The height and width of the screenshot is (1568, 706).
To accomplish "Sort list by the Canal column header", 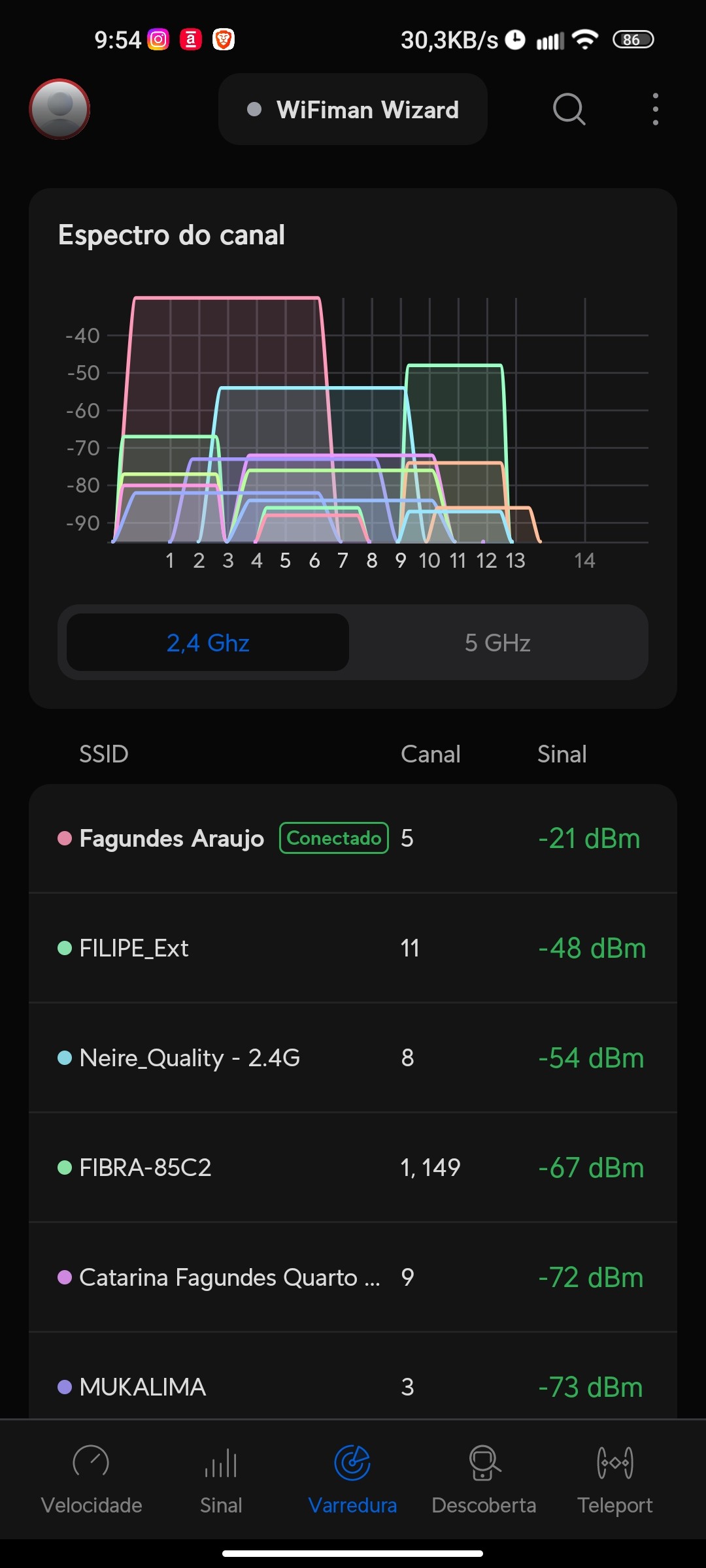I will (430, 755).
